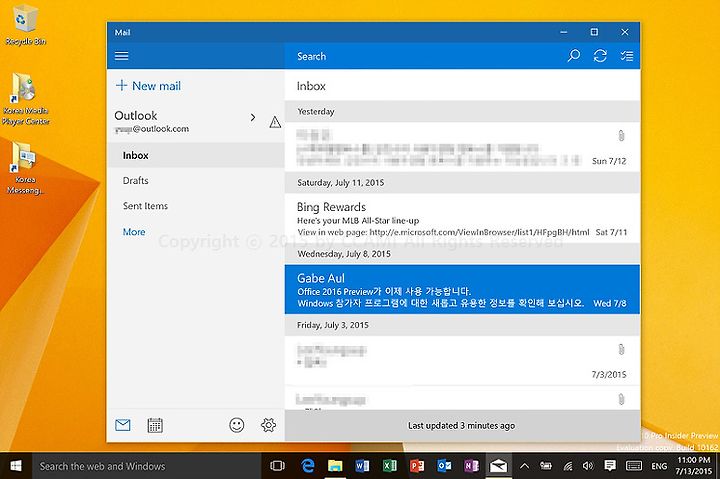Screen dimensions: 720x479
Task: Click Search the web and Windows box
Action: (146, 466)
